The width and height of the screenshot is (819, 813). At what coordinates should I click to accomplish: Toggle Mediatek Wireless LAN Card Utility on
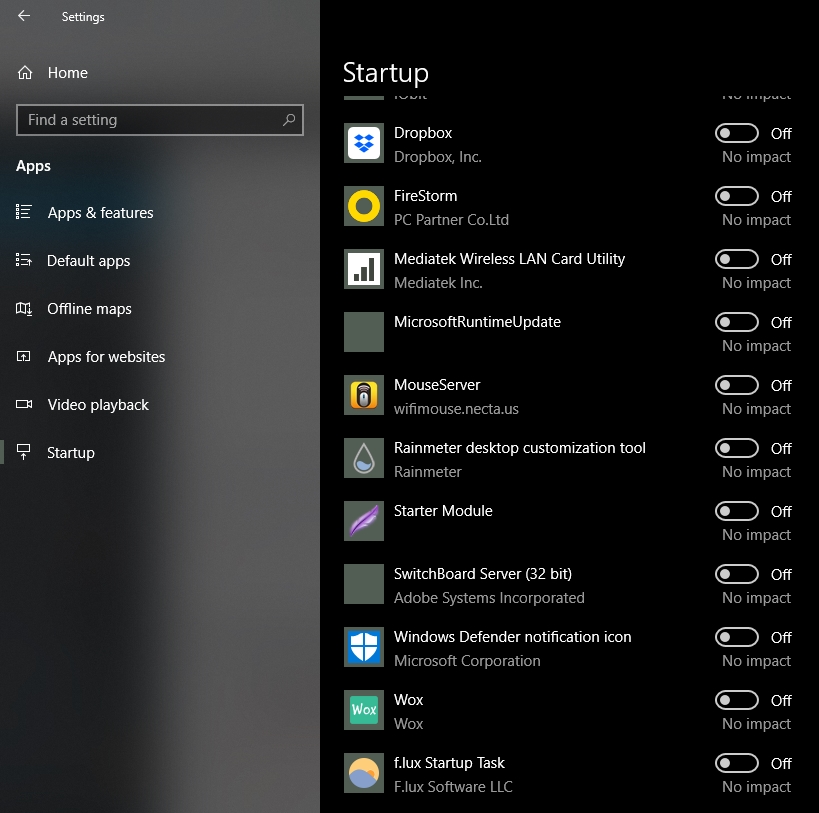click(x=736, y=259)
